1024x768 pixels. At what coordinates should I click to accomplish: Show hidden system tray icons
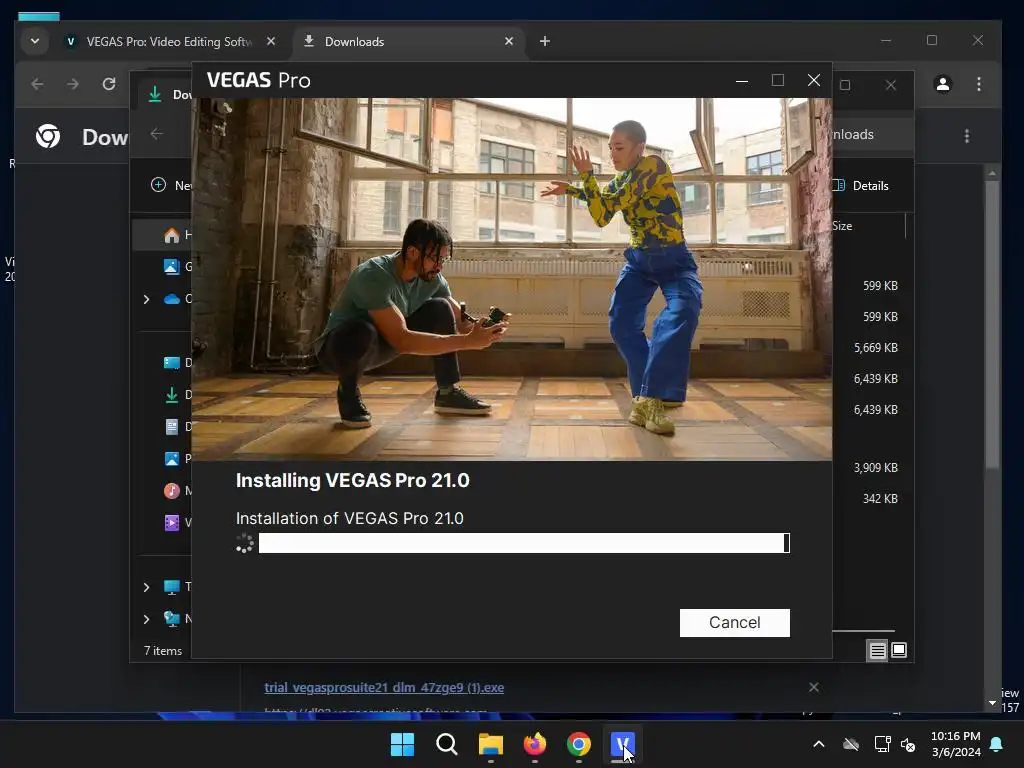818,744
